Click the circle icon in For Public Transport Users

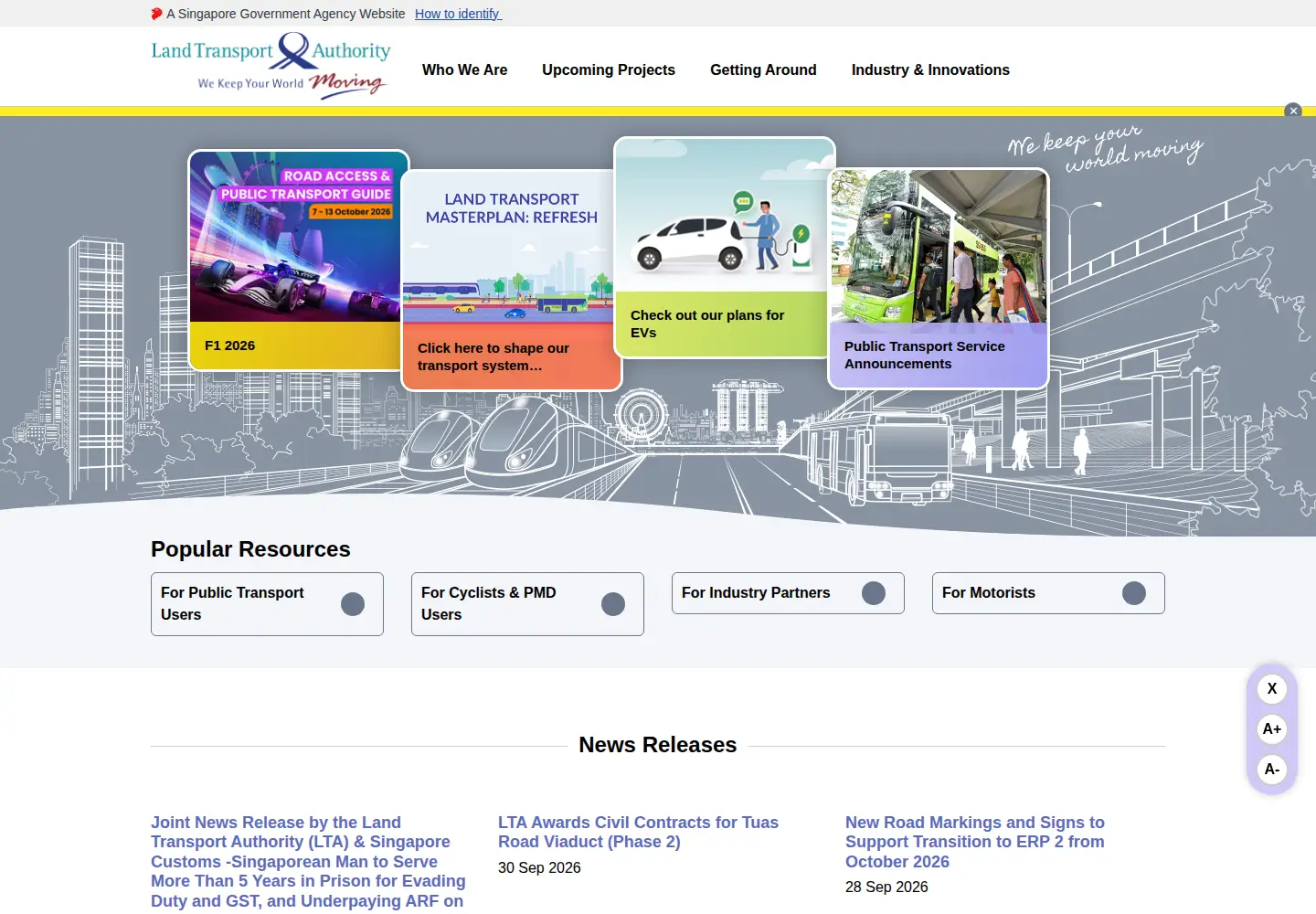pos(353,604)
